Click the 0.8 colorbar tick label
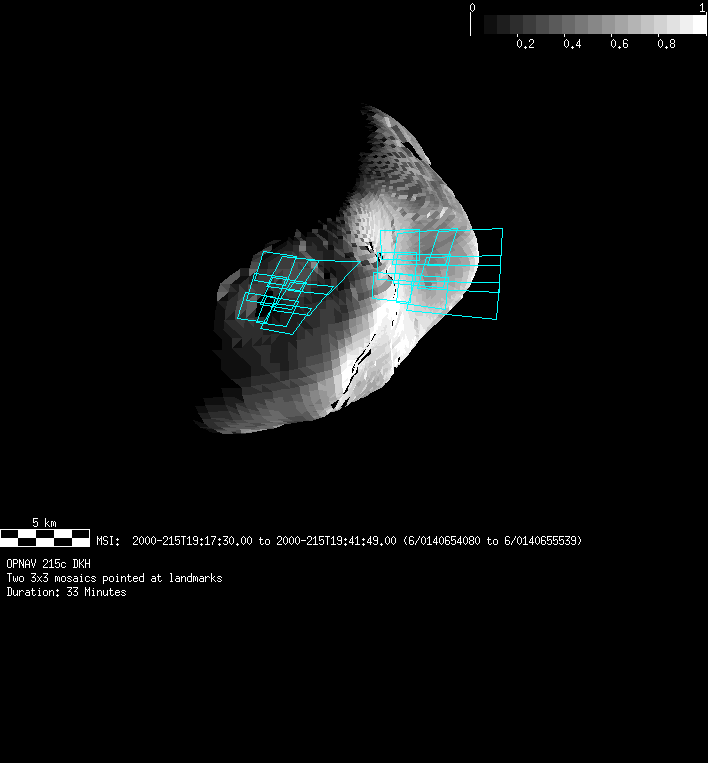Screen dimensions: 708x763 tap(666, 45)
